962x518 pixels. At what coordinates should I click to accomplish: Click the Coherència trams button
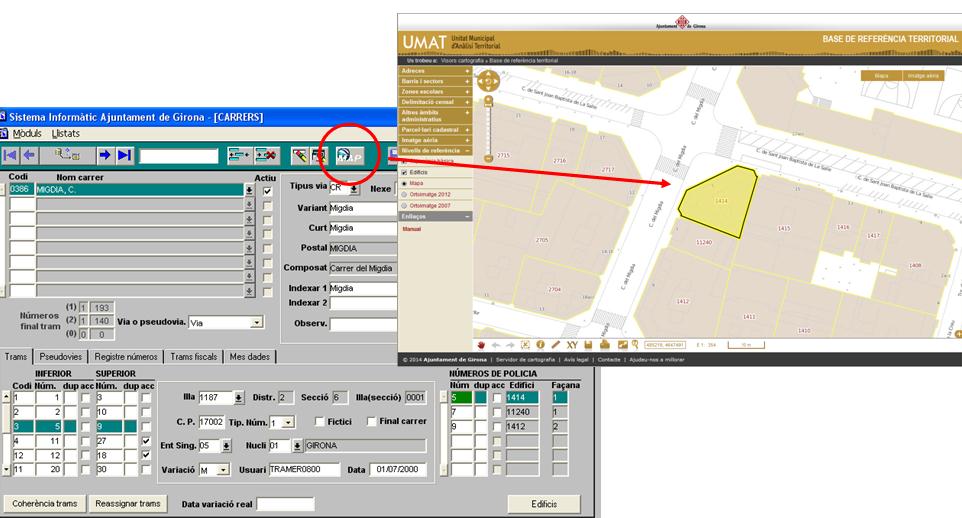tap(45, 504)
